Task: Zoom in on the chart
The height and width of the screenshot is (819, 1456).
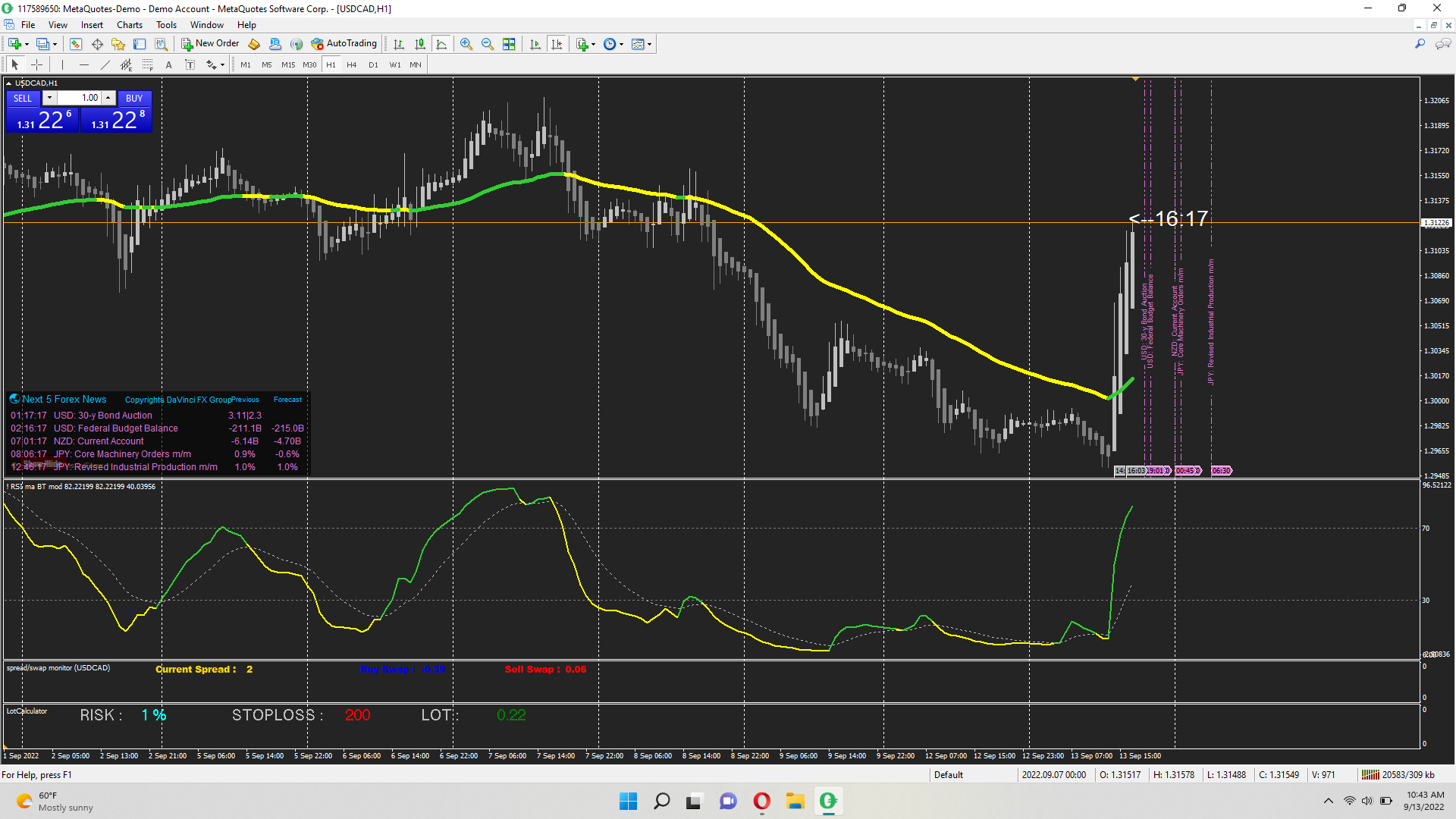Action: click(466, 44)
